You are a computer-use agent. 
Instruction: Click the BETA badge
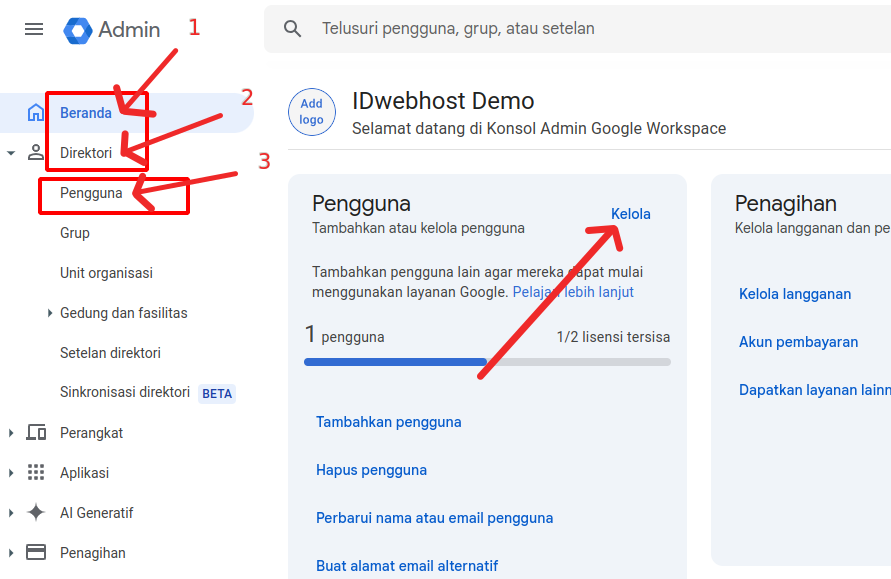[x=217, y=394]
